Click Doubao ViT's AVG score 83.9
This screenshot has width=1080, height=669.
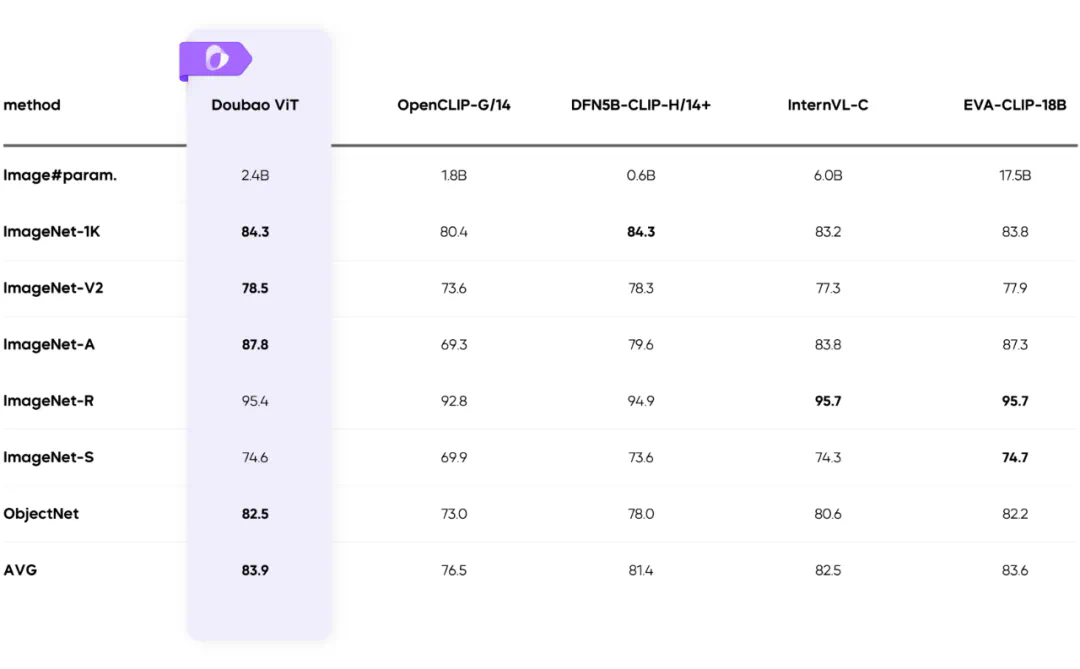[x=255, y=571]
